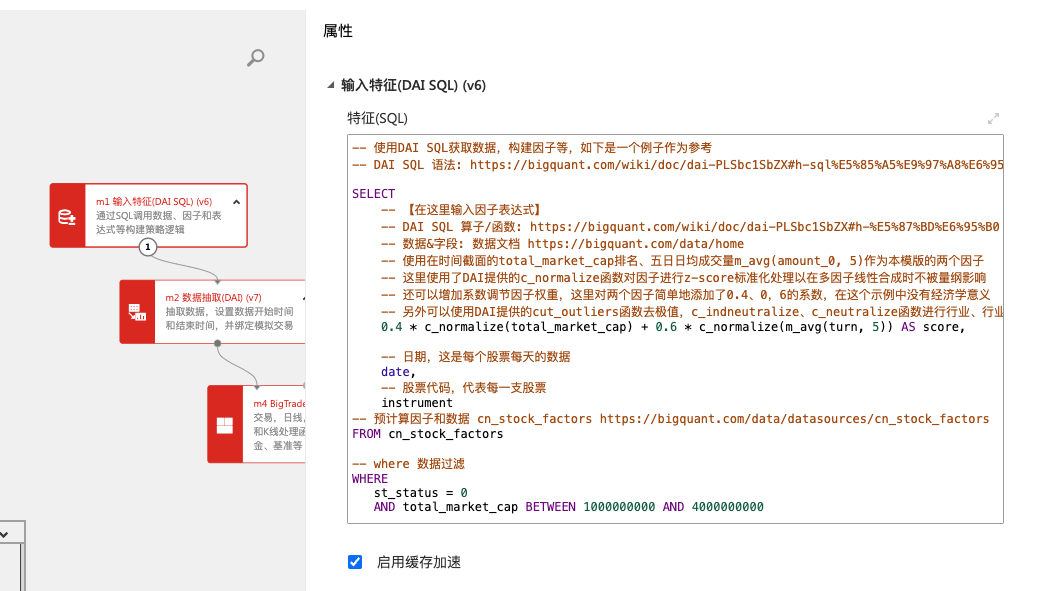
Task: Open the dropdown at bottom-left of canvas
Action: [4, 535]
